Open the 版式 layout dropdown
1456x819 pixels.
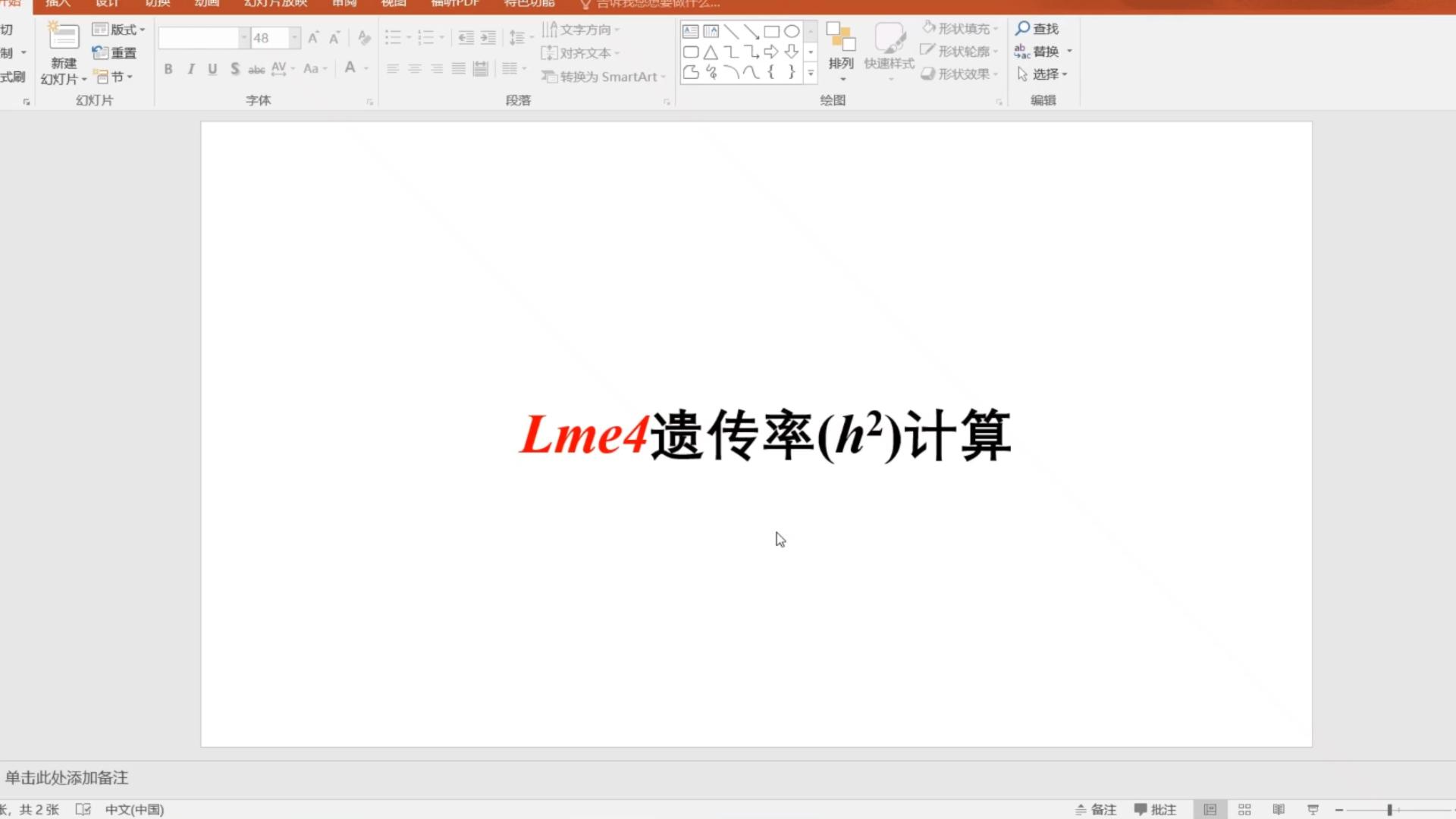(118, 30)
